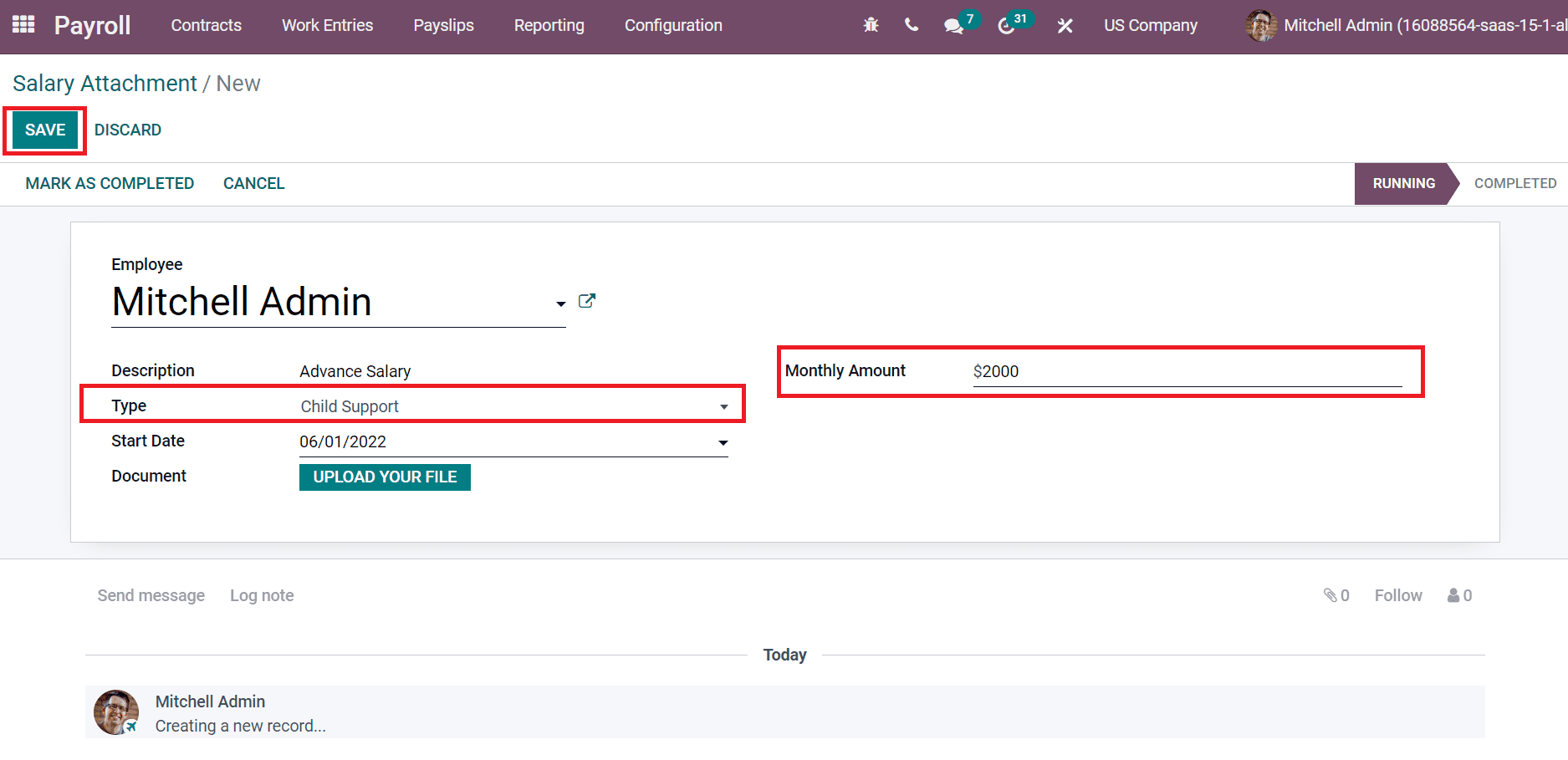Open the Start Date picker dropdown
The image size is (1568, 760).
pyautogui.click(x=723, y=442)
